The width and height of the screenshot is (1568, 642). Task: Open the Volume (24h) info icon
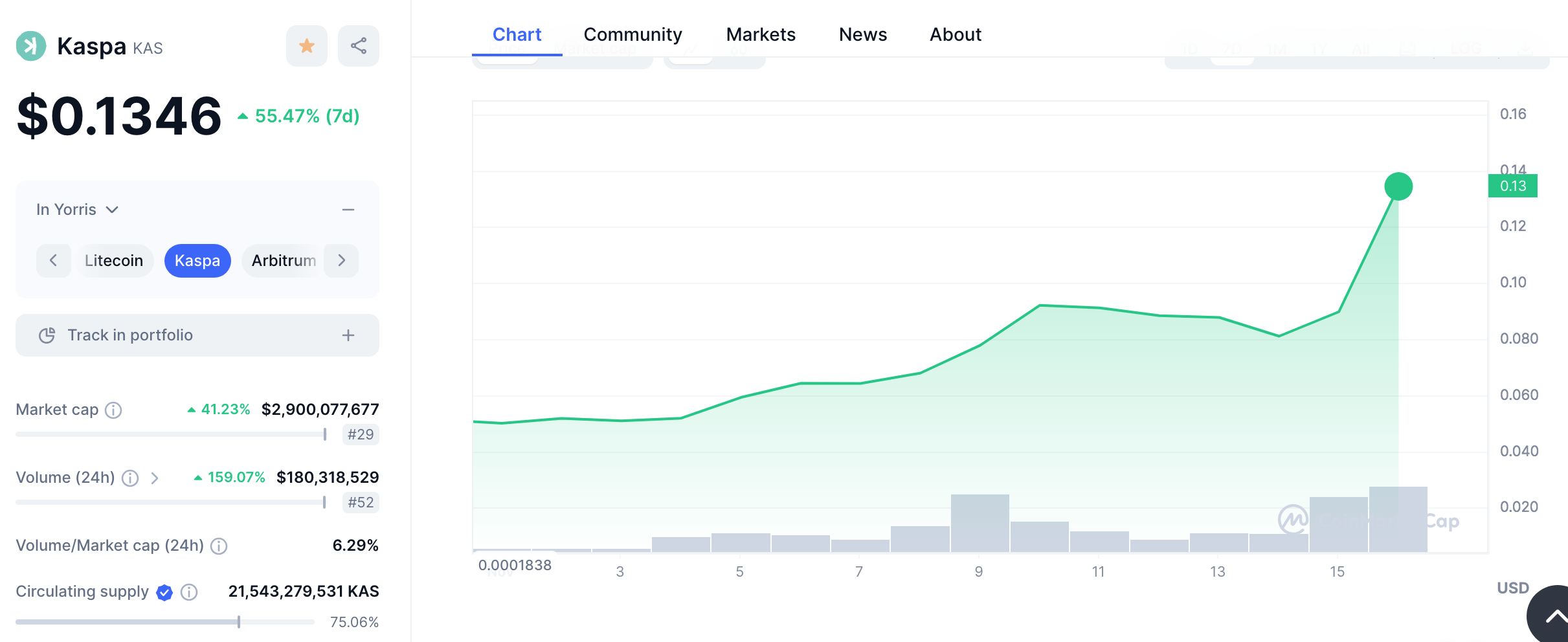click(130, 478)
